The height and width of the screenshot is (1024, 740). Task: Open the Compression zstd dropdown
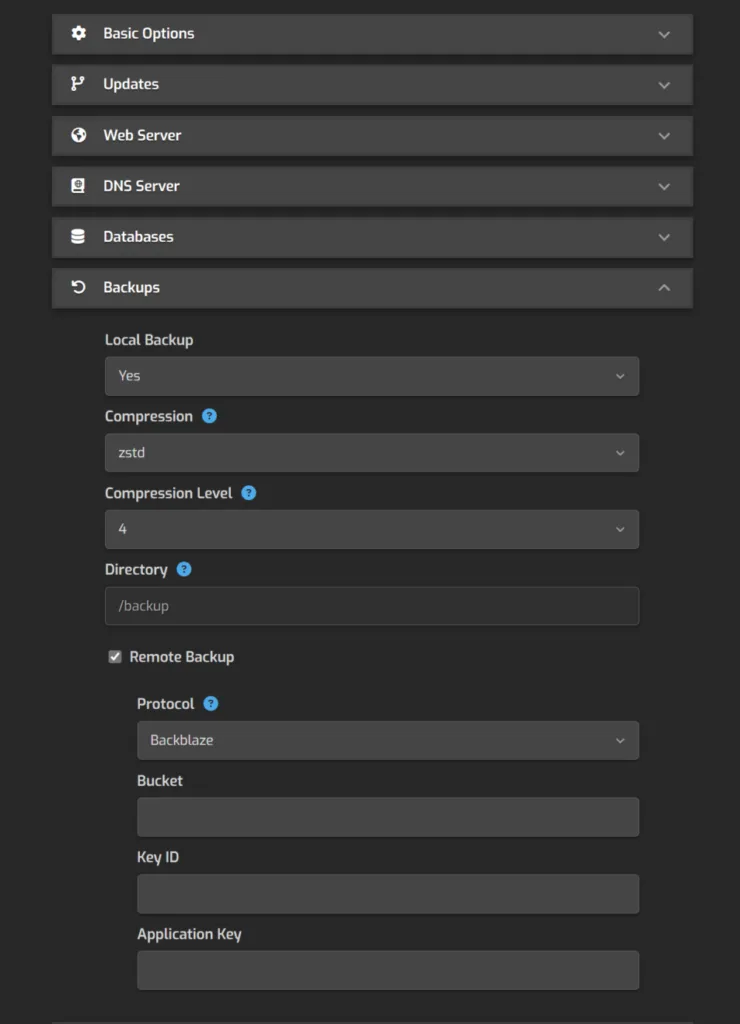372,453
